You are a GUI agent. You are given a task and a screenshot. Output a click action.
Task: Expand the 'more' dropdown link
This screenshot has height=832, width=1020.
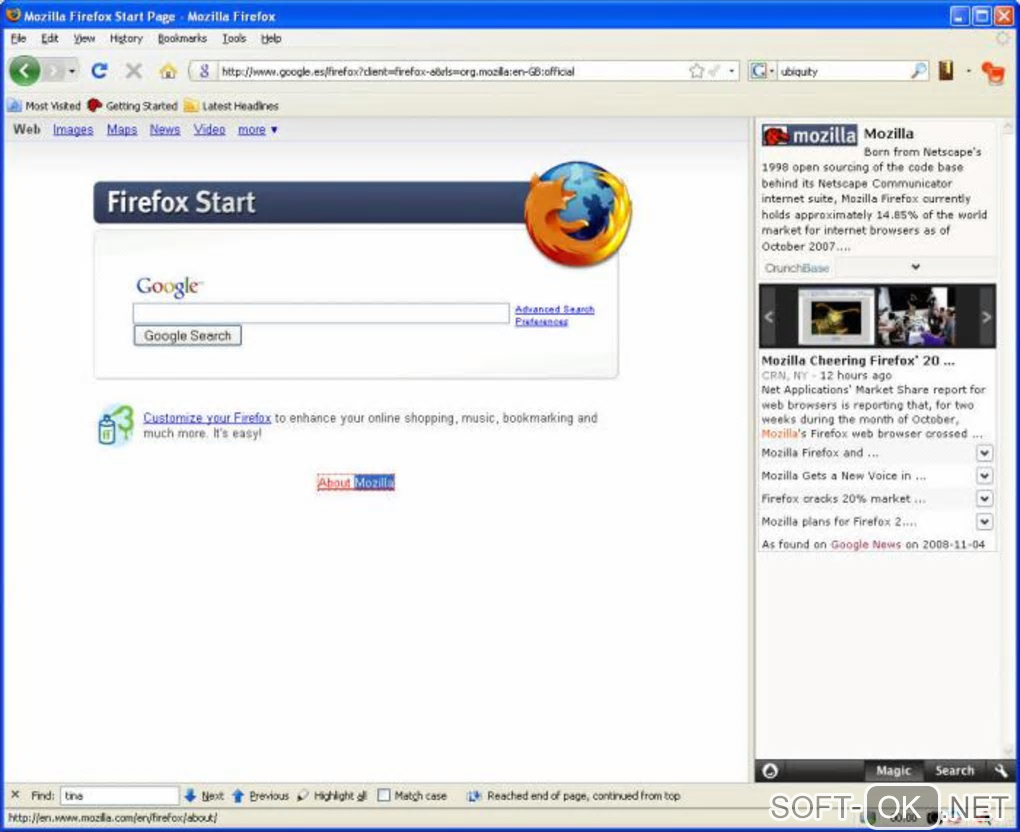(x=258, y=129)
